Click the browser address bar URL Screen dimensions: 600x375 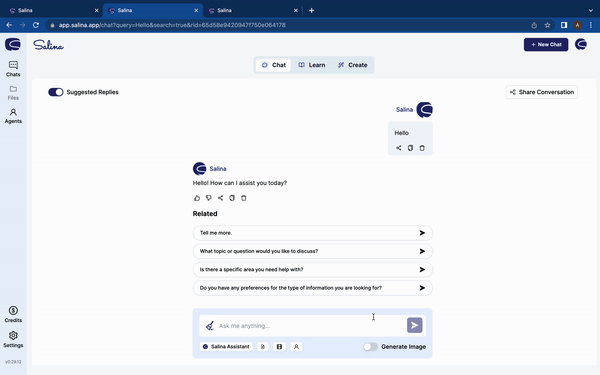point(172,25)
